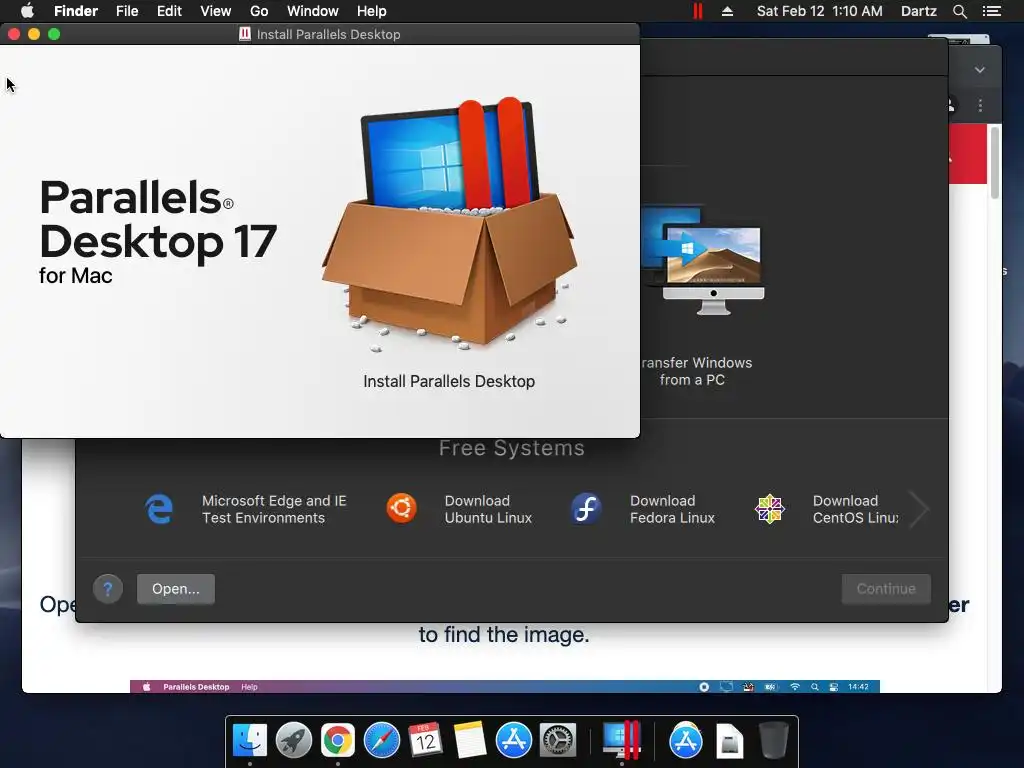The image size is (1024, 768).
Task: Open the View menu
Action: pyautogui.click(x=216, y=11)
